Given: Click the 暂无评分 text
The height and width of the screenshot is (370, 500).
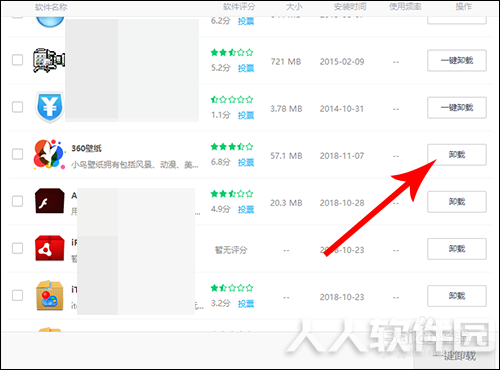Looking at the screenshot, I should (x=231, y=250).
